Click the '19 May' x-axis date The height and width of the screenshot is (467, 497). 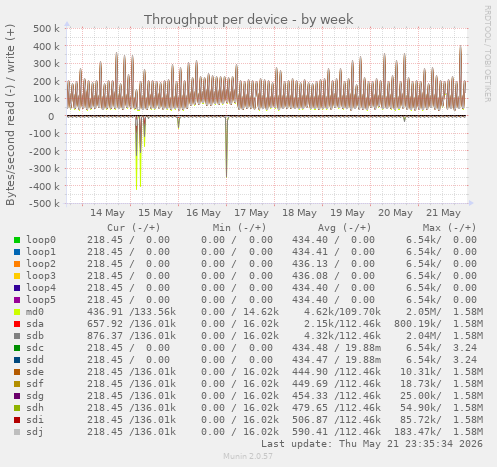click(347, 213)
